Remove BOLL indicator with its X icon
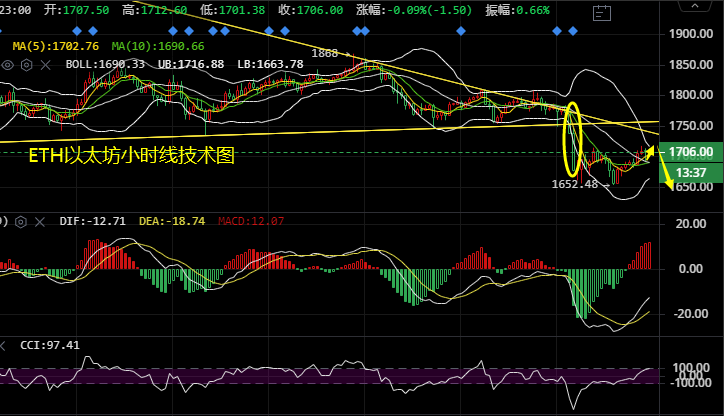724x416 pixels. click(45, 65)
